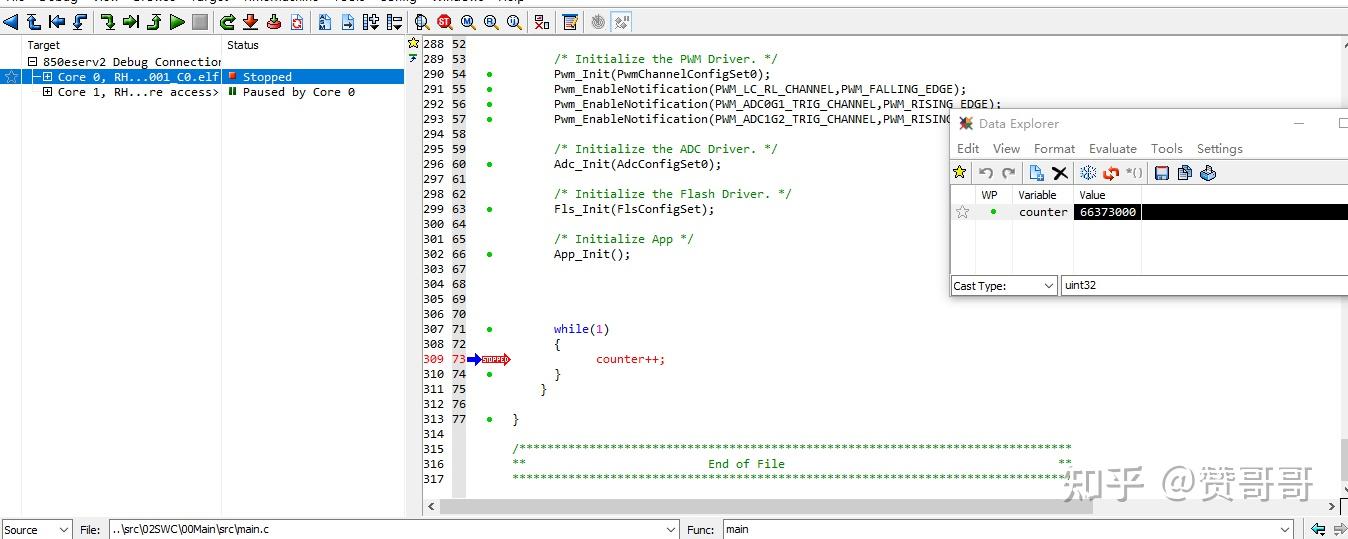Expand the Core 1 tree node
The width and height of the screenshot is (1348, 539).
47,92
